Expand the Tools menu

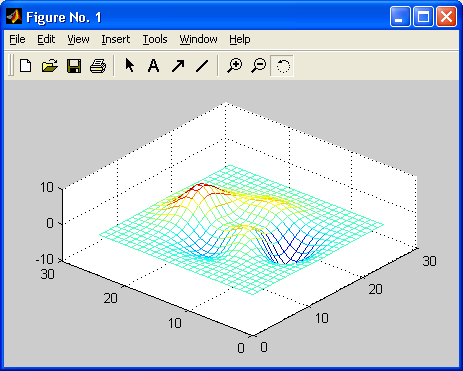click(x=155, y=39)
